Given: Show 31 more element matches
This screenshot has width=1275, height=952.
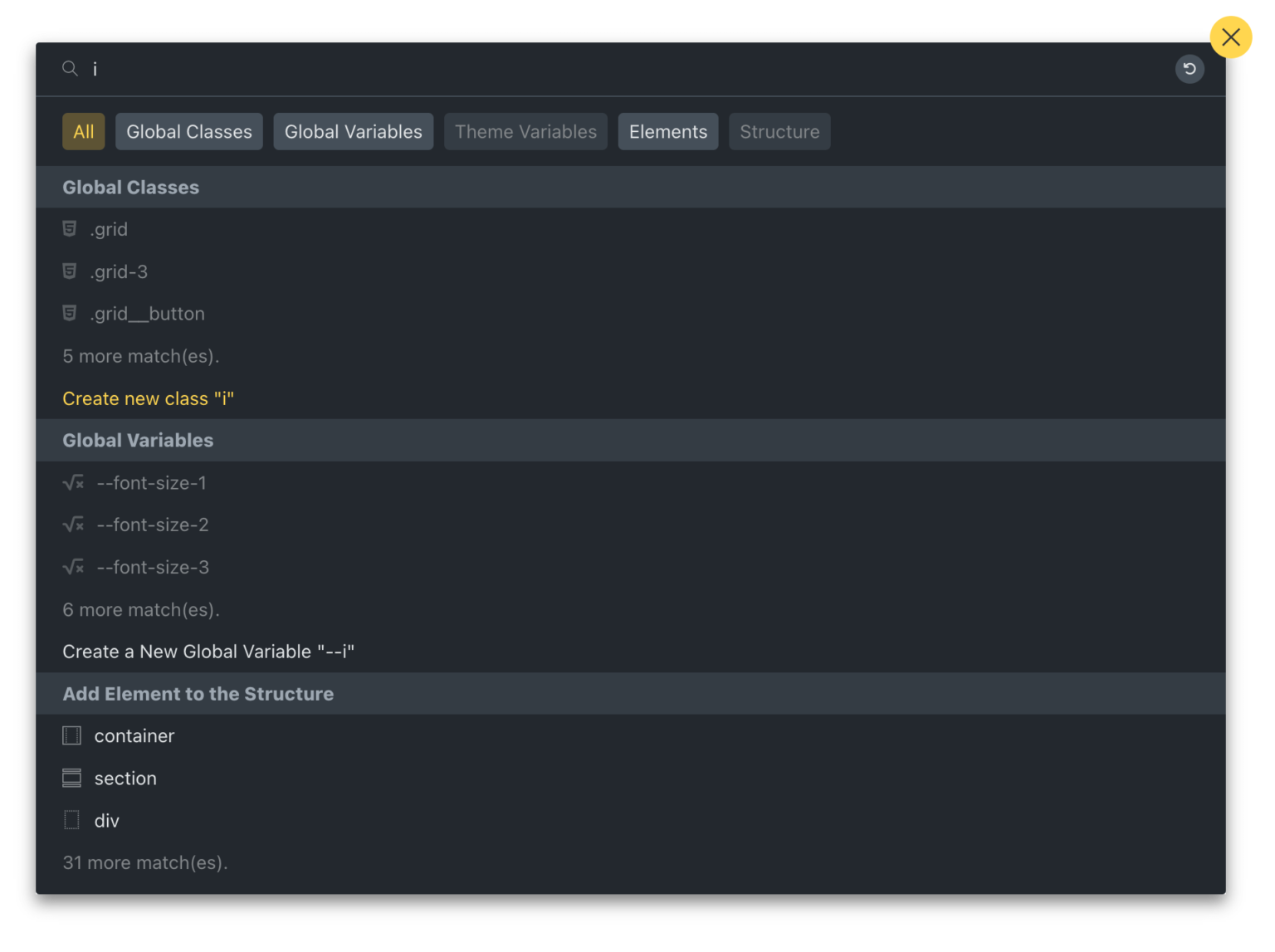Looking at the screenshot, I should (145, 863).
